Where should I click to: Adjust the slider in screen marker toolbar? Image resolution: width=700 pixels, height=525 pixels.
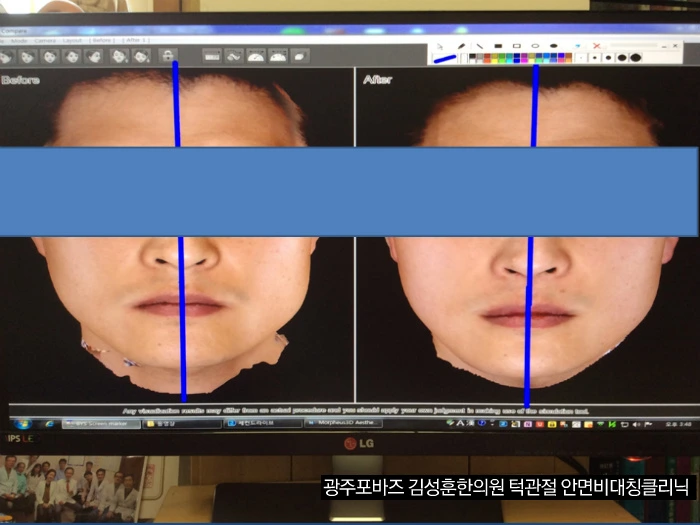634,45
